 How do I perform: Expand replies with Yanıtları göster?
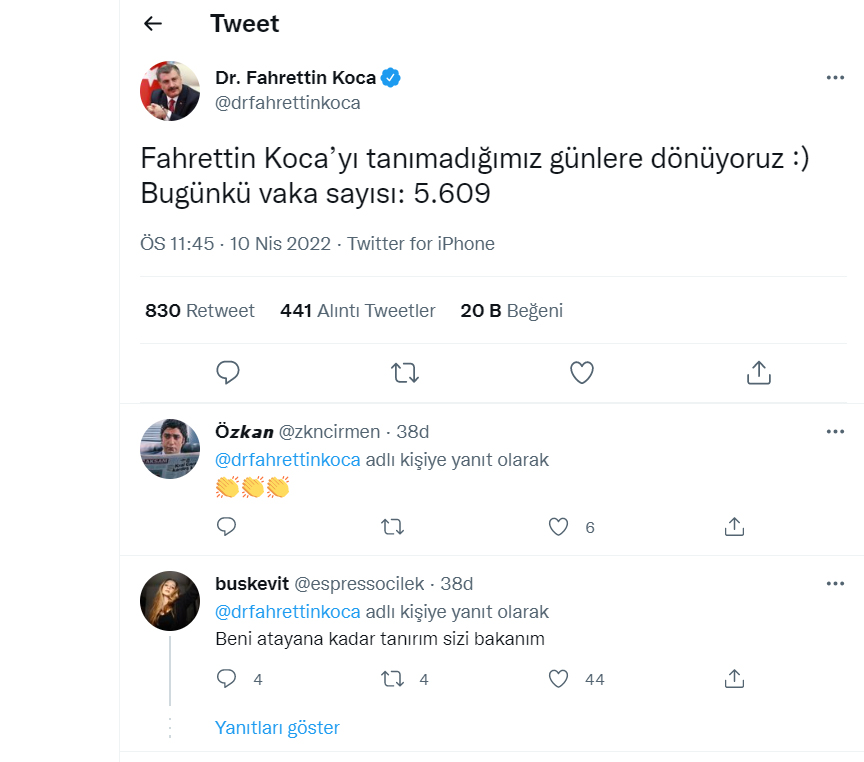click(x=277, y=728)
